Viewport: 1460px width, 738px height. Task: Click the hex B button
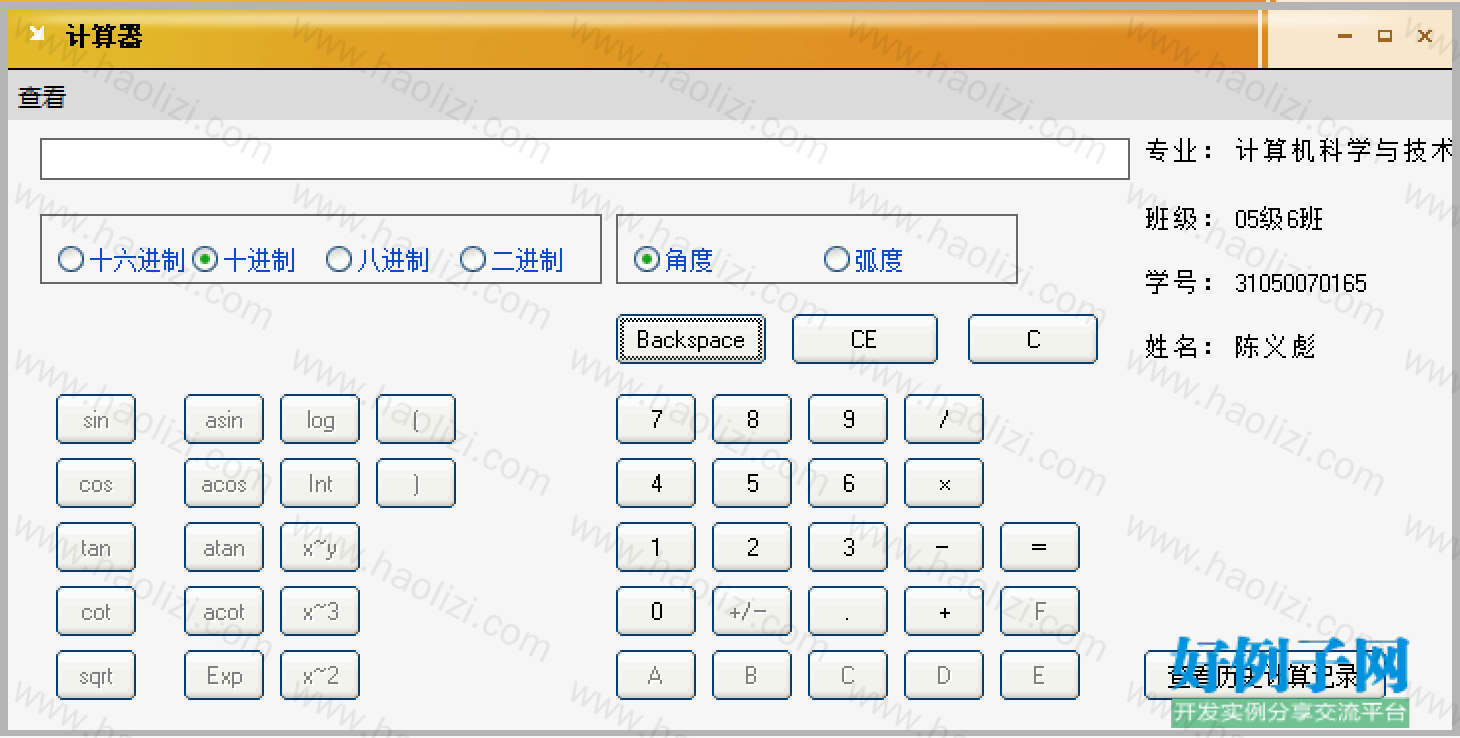point(752,675)
